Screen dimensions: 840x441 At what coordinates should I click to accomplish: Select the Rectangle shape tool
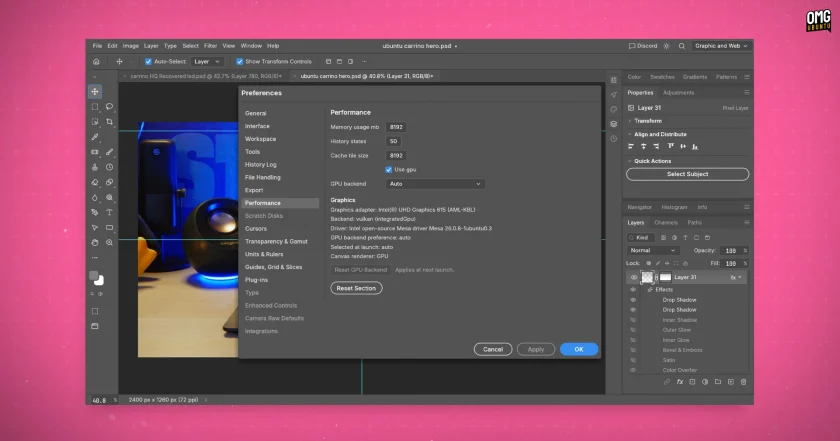[x=109, y=227]
